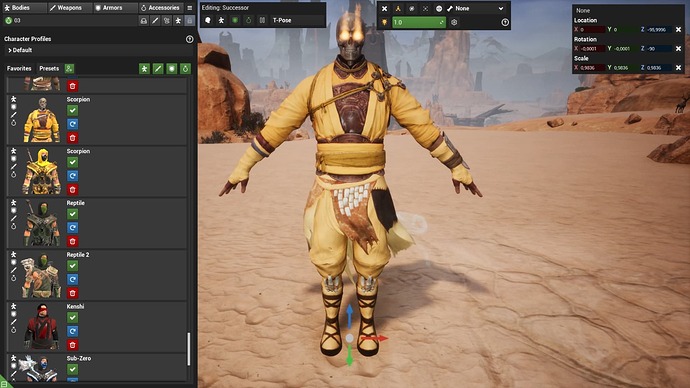
Task: Adjust the green 1.0 light intensity slider
Action: tap(418, 22)
